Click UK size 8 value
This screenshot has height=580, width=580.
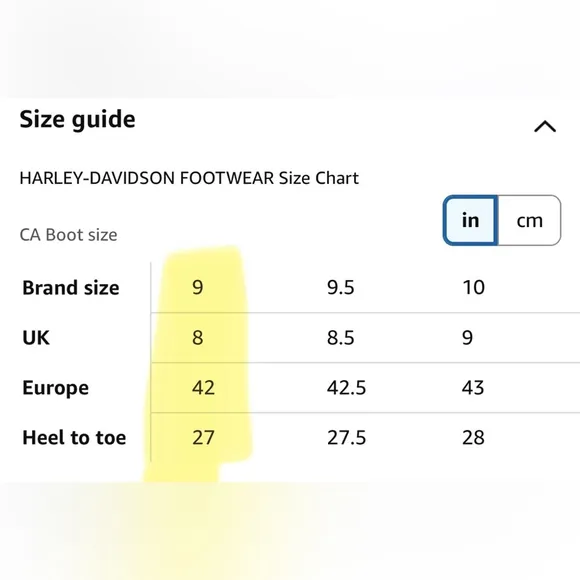198,337
